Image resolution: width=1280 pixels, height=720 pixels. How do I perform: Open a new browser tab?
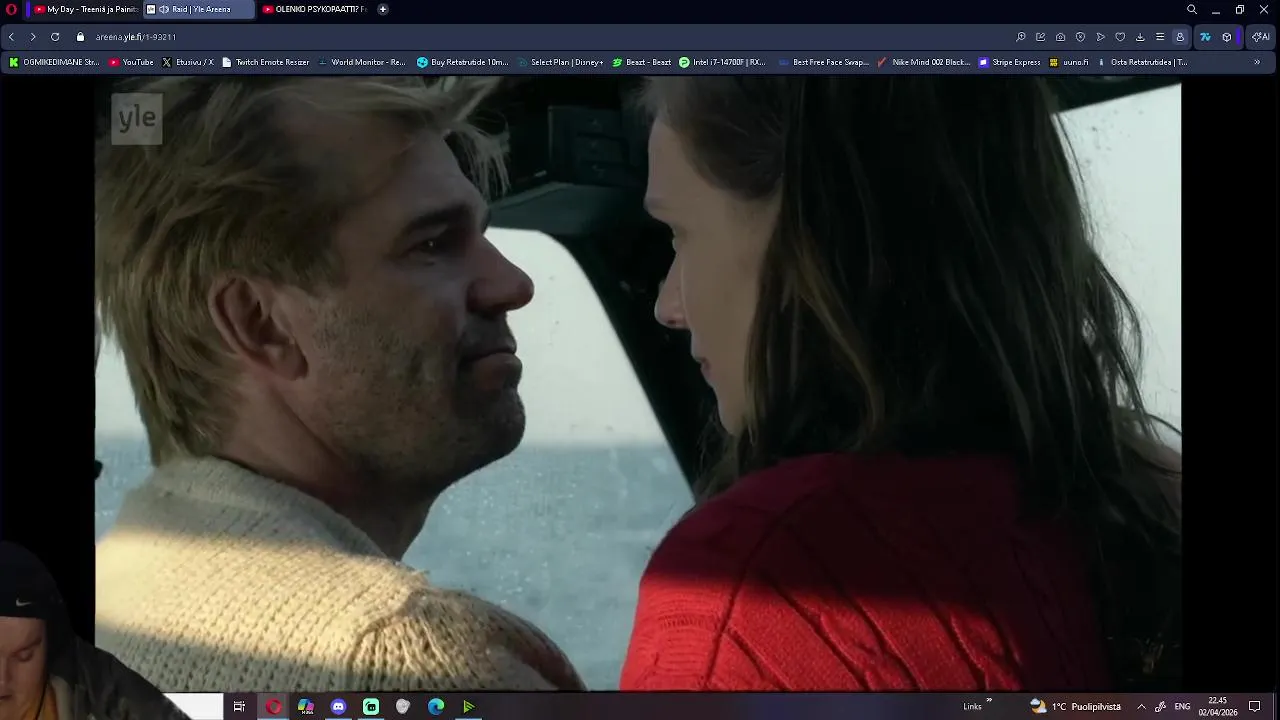tap(382, 9)
